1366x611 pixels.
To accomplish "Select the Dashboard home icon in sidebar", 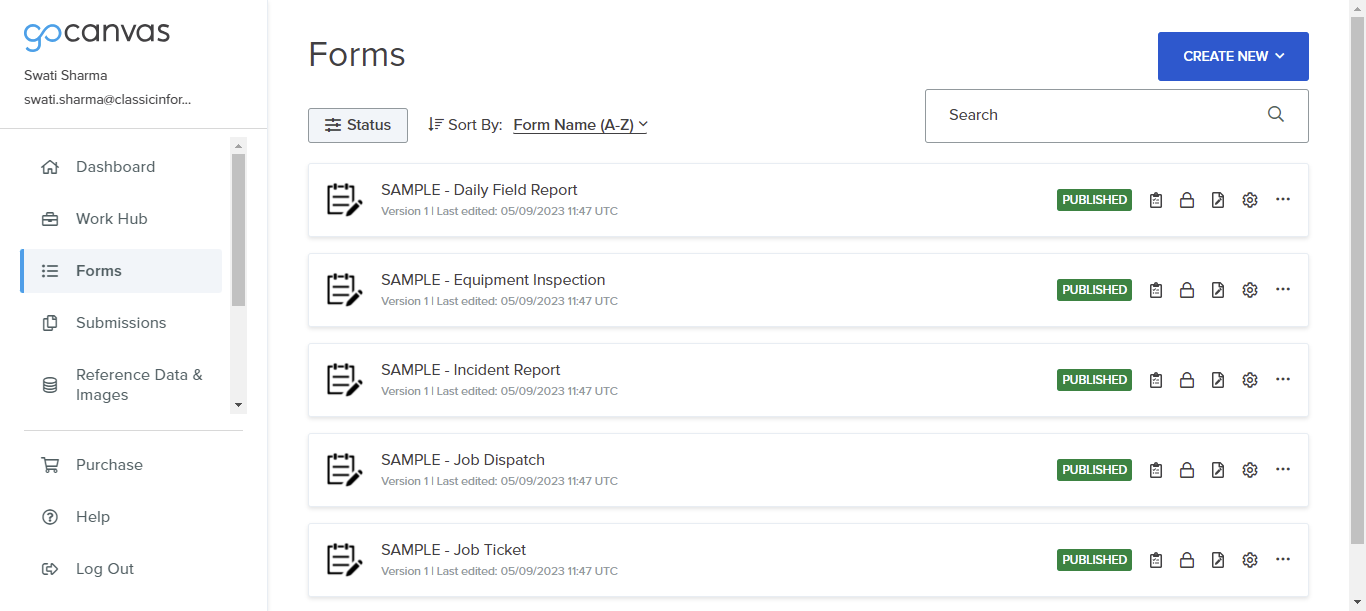I will click(50, 167).
